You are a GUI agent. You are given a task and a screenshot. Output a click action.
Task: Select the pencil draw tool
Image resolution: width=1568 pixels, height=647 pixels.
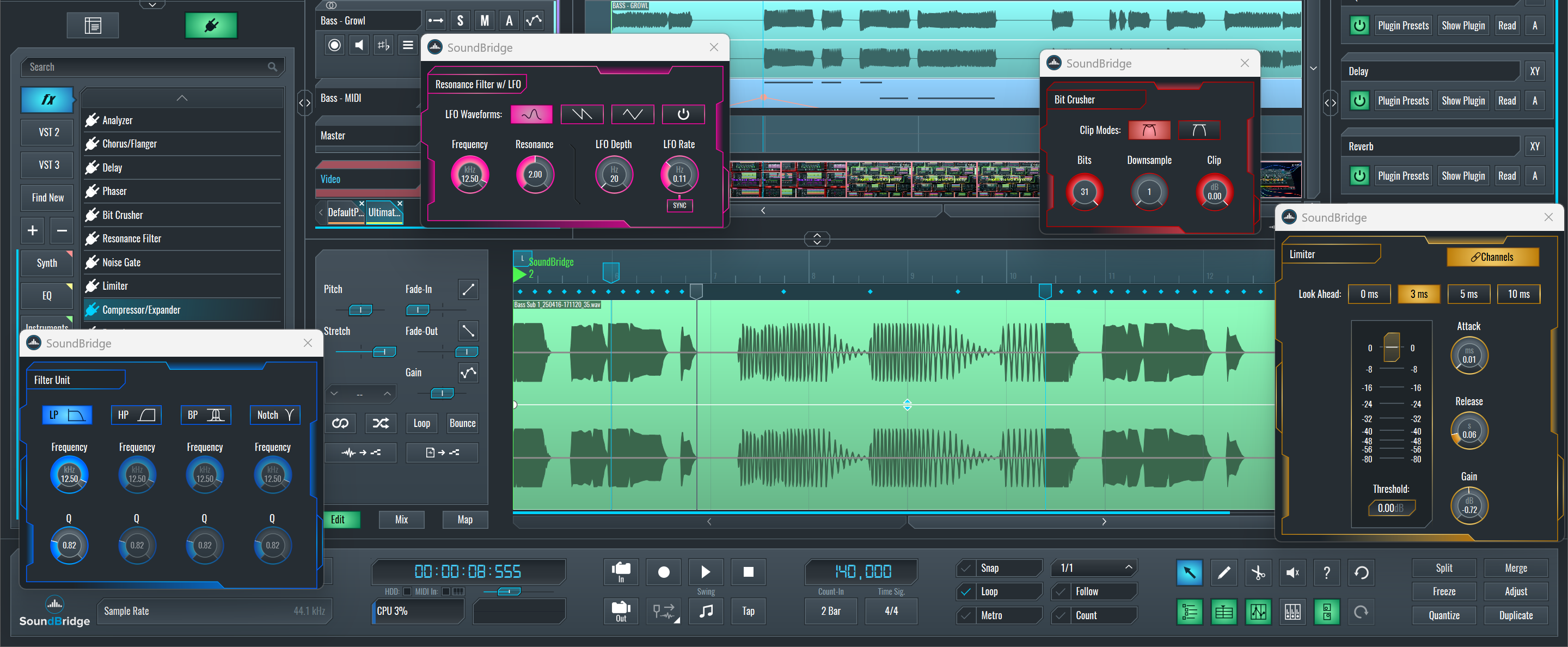point(1223,573)
